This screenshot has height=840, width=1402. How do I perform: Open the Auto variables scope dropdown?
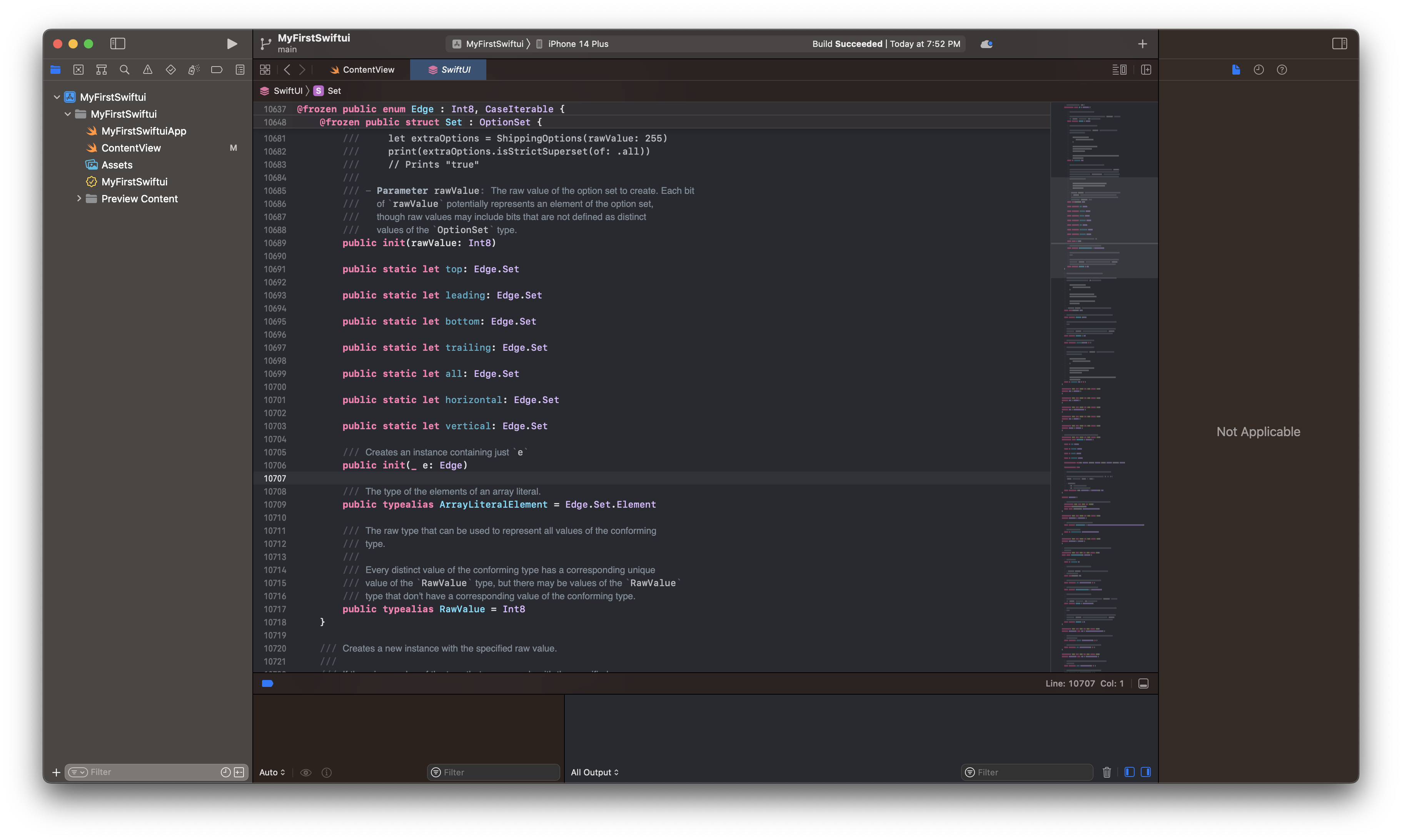272,772
